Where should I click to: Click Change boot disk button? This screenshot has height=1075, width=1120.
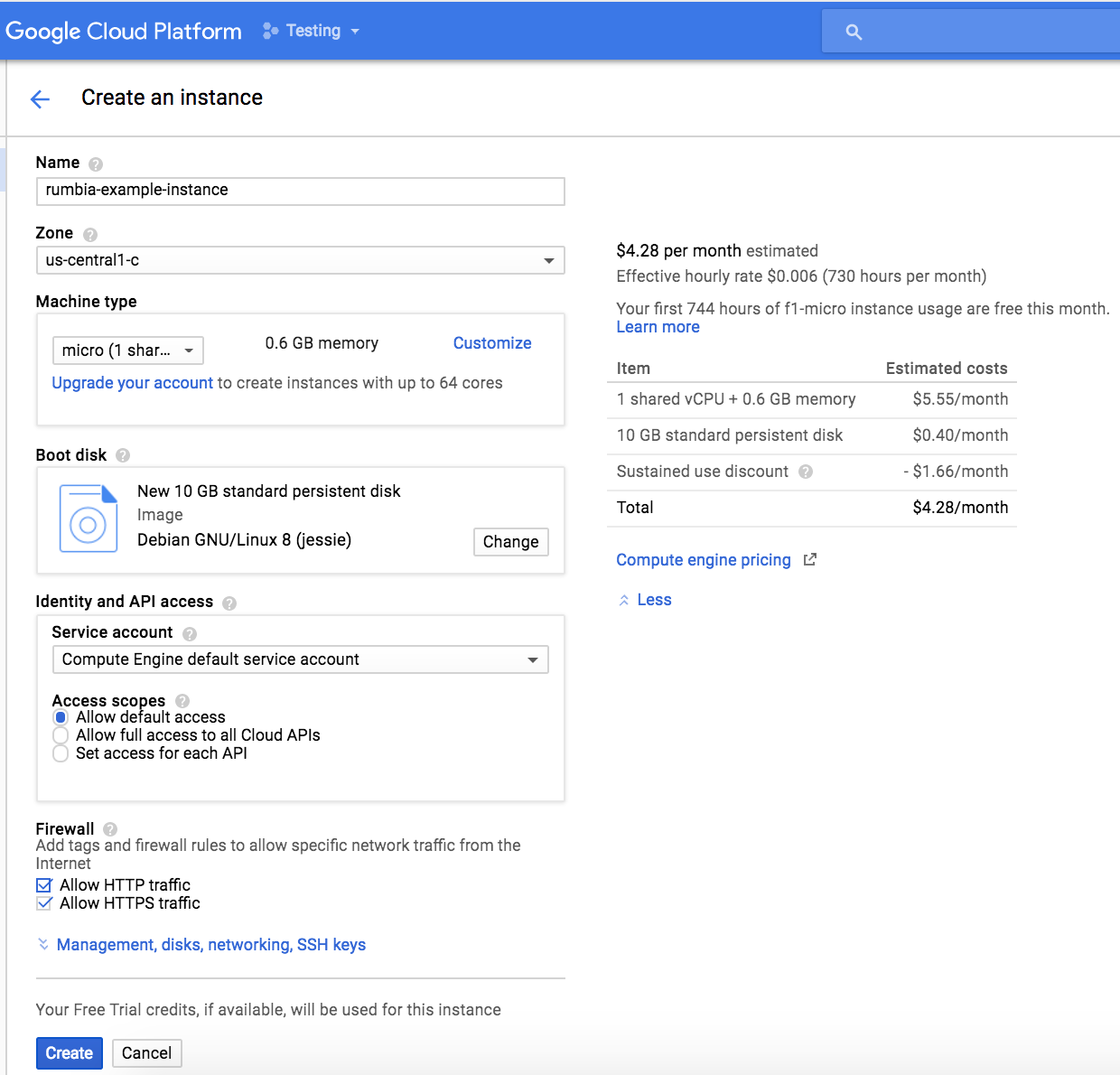pyautogui.click(x=511, y=542)
